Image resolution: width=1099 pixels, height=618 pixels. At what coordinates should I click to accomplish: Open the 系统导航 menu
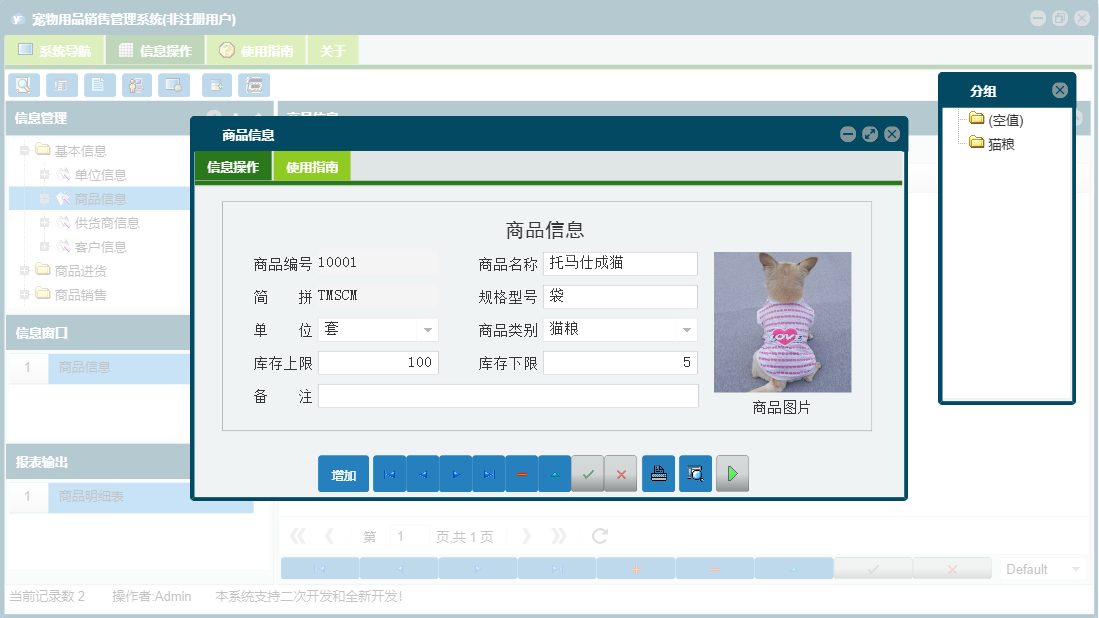(x=53, y=49)
